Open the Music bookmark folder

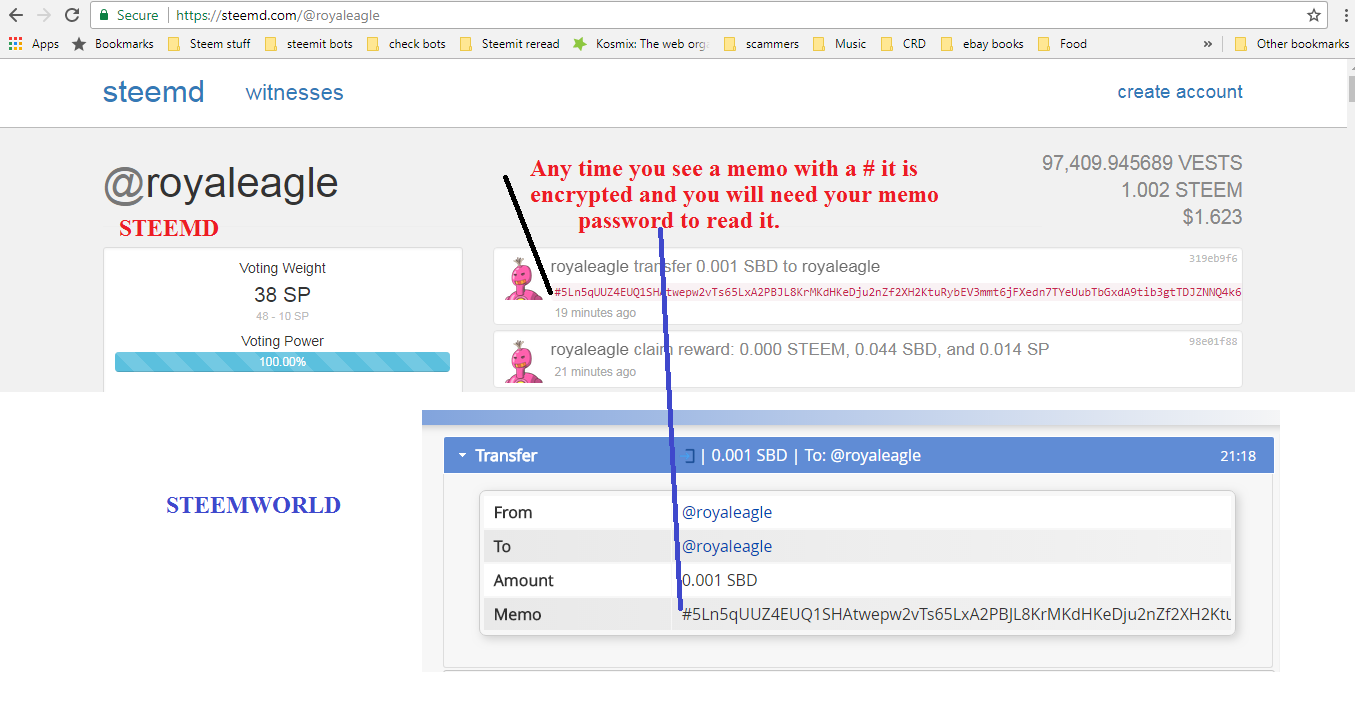pos(840,44)
